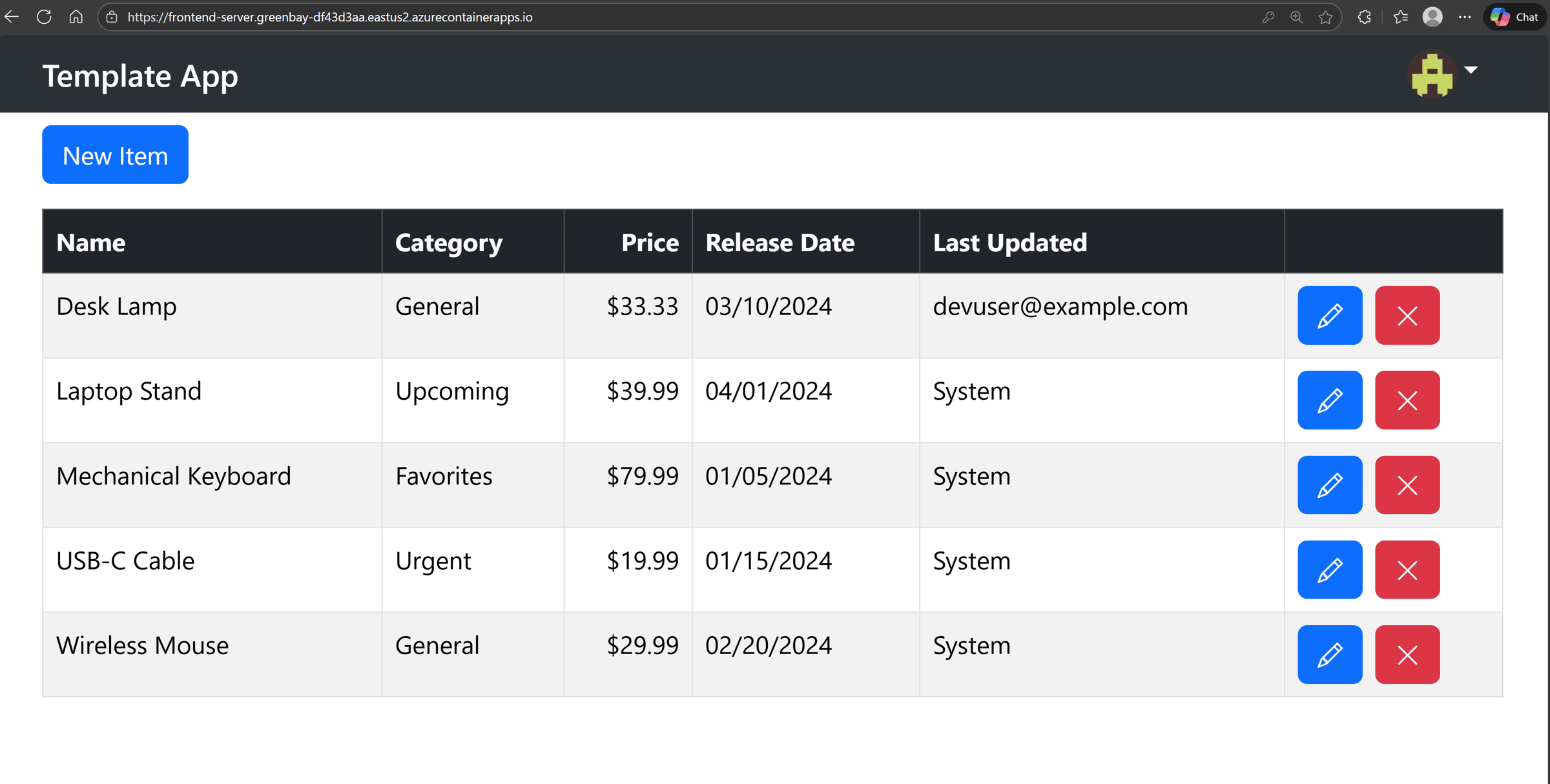
Task: Delete the USB-C Cable item
Action: point(1407,570)
